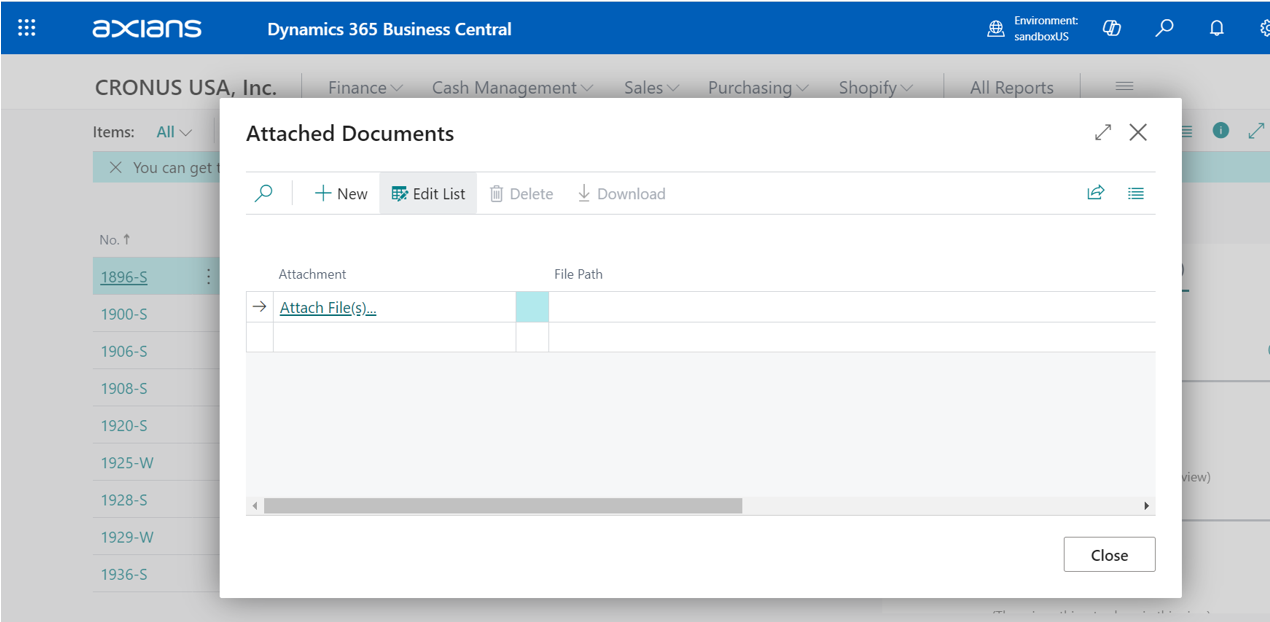Click the environment globe icon
This screenshot has height=622, width=1270.
point(996,29)
